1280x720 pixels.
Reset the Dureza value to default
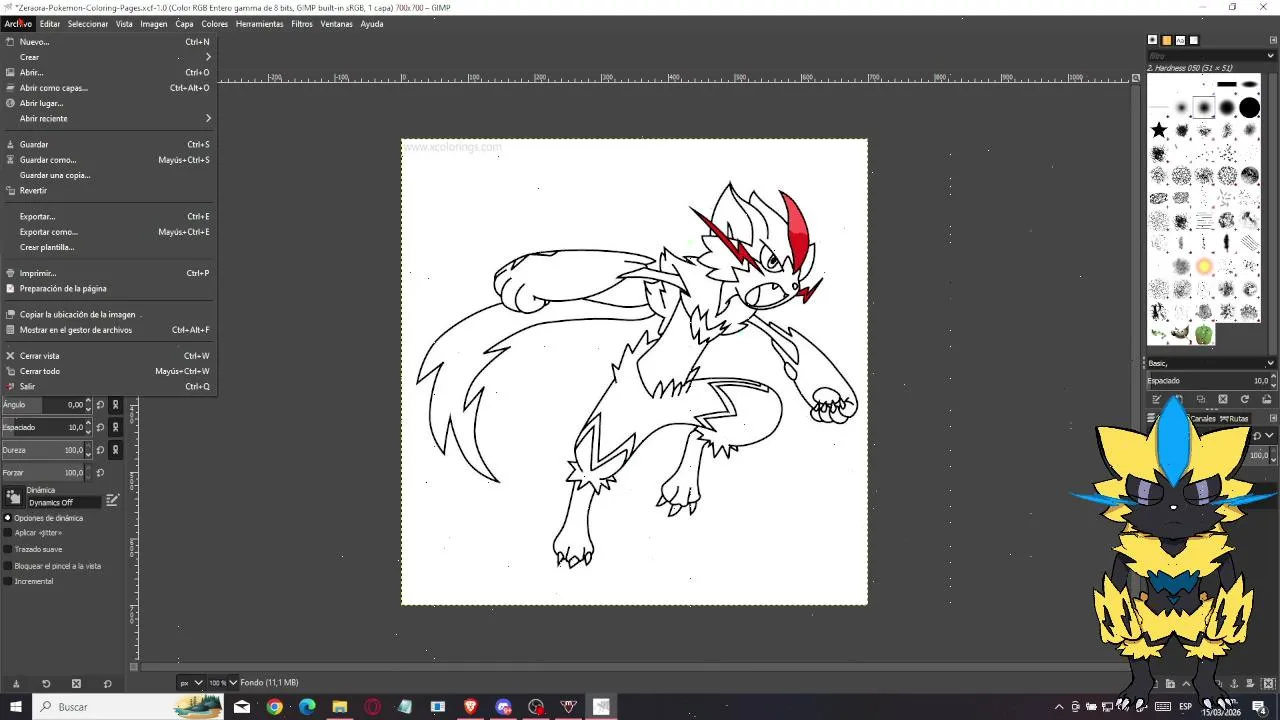(100, 450)
